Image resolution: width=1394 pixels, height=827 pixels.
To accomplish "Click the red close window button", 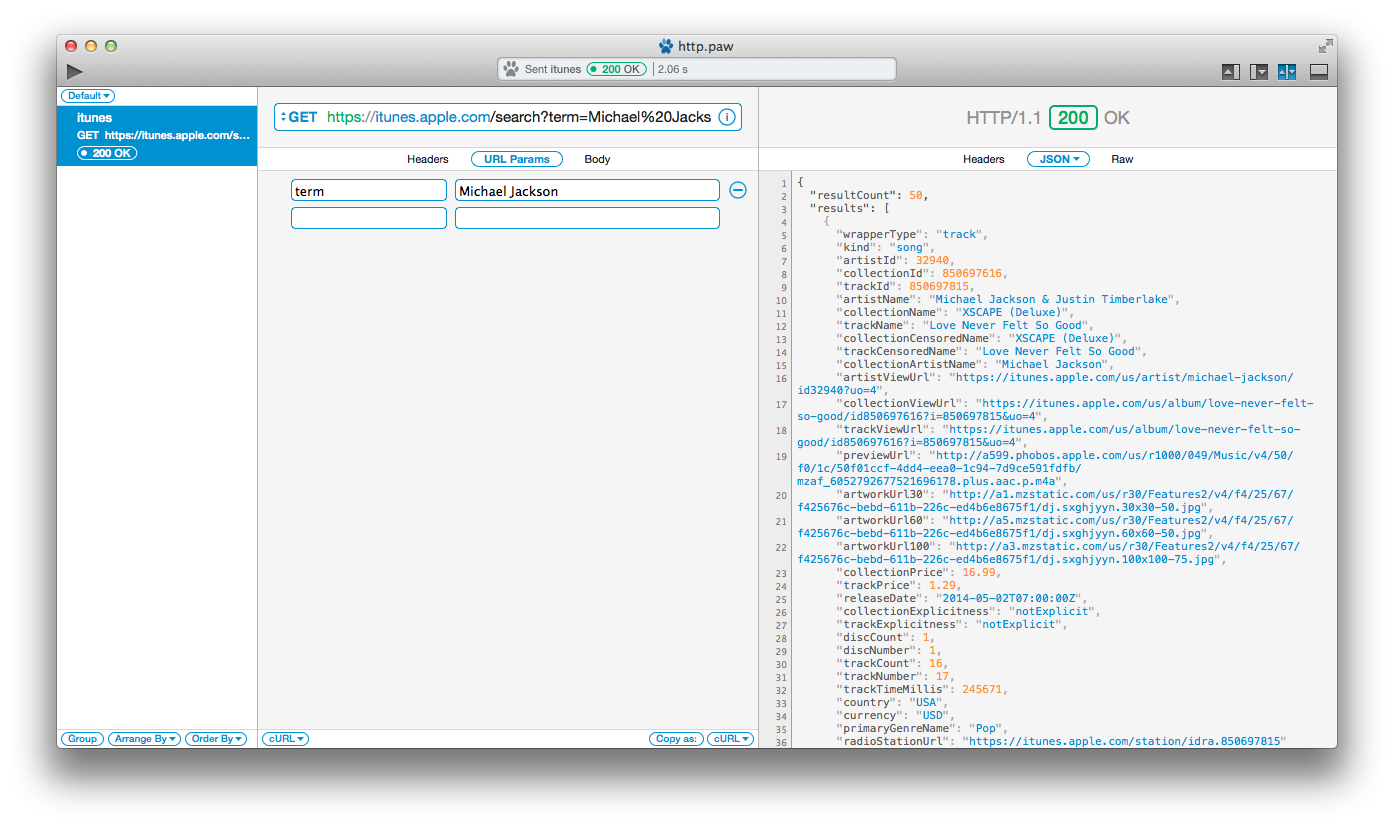I will click(71, 46).
